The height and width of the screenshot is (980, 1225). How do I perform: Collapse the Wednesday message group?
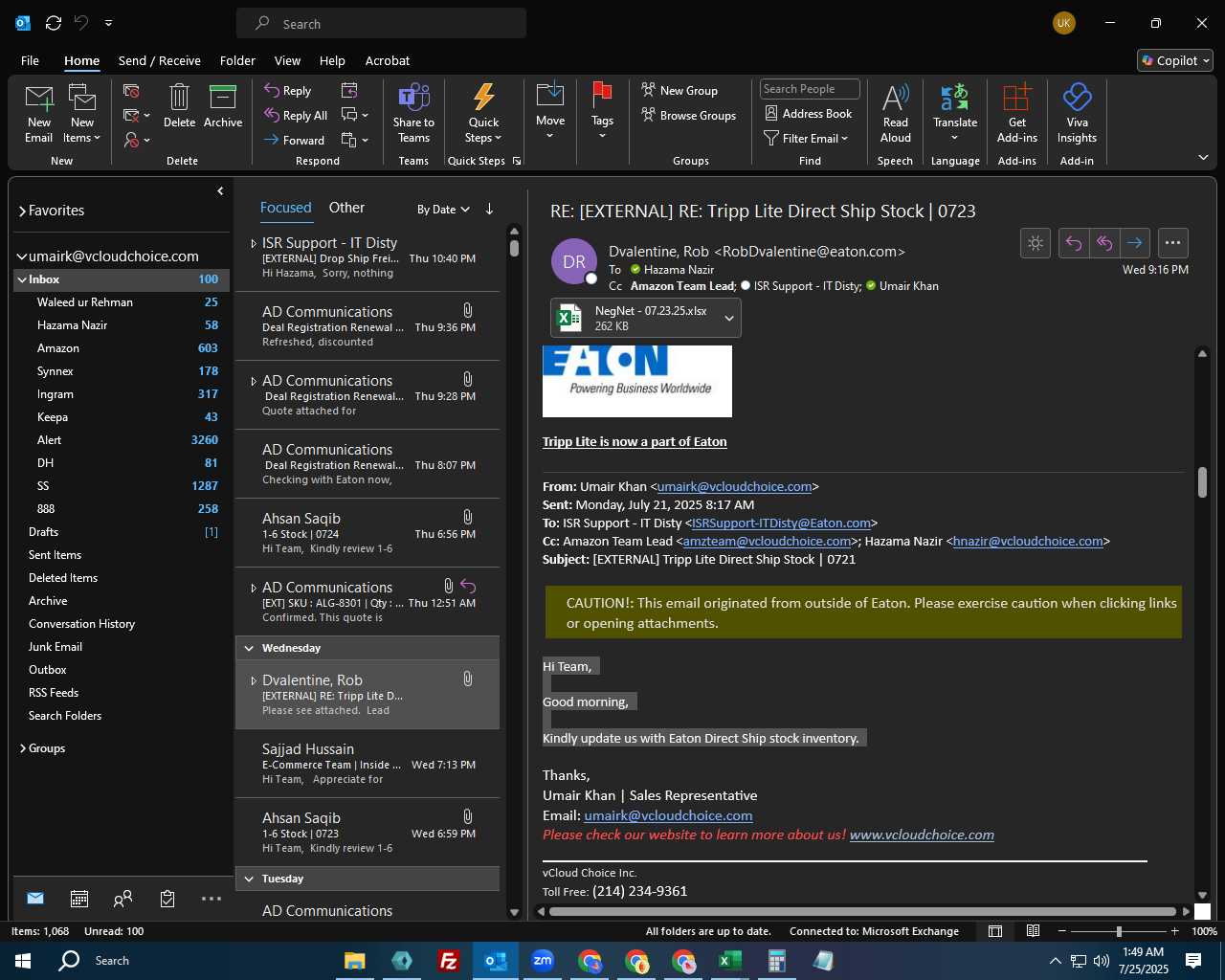(250, 648)
